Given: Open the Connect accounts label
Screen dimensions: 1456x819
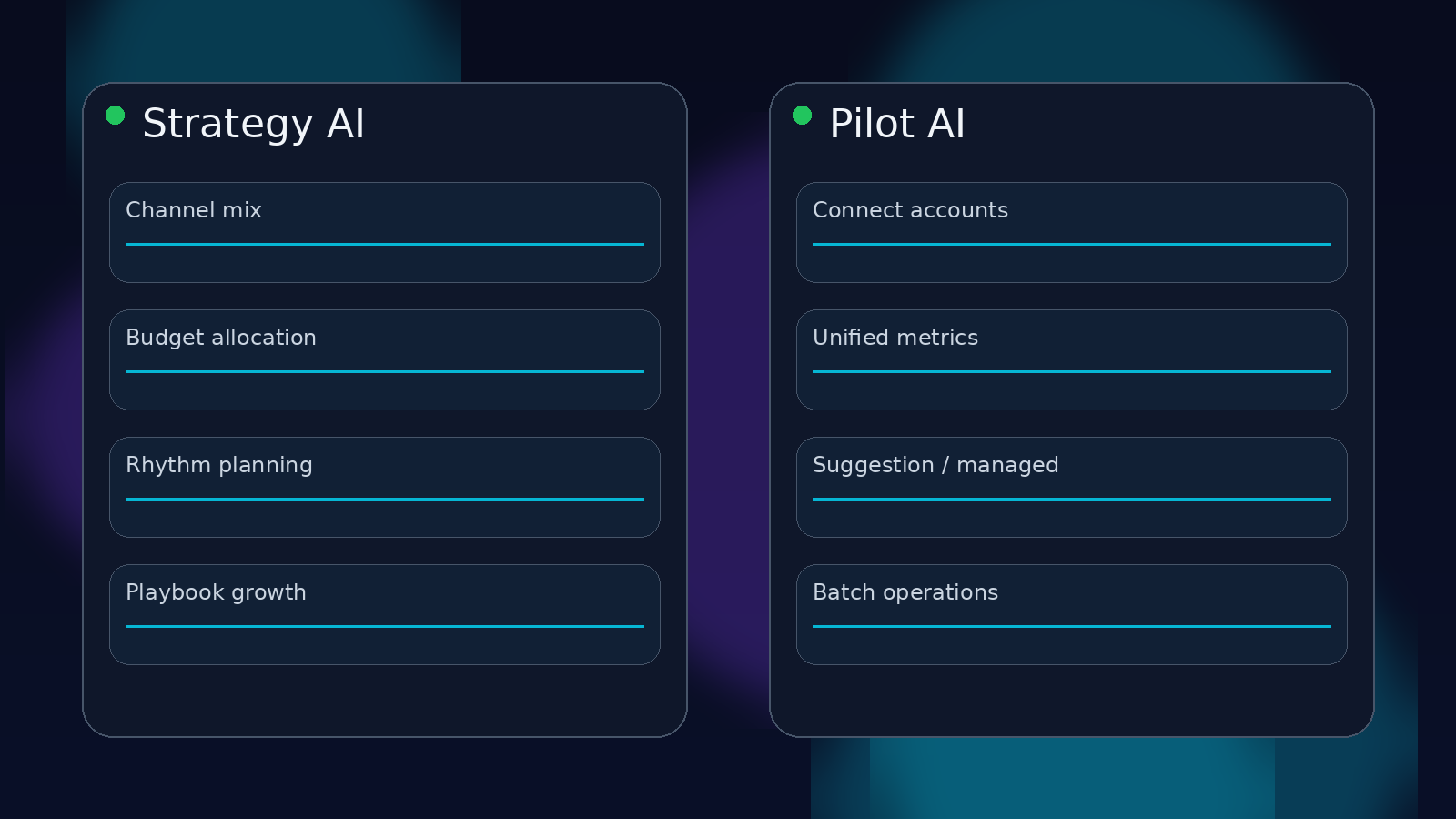Looking at the screenshot, I should pyautogui.click(x=910, y=210).
